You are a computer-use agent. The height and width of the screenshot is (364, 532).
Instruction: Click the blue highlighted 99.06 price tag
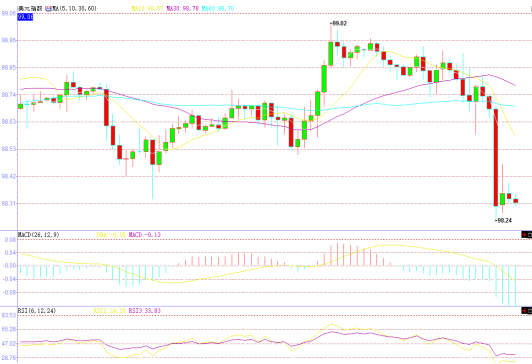pos(25,17)
